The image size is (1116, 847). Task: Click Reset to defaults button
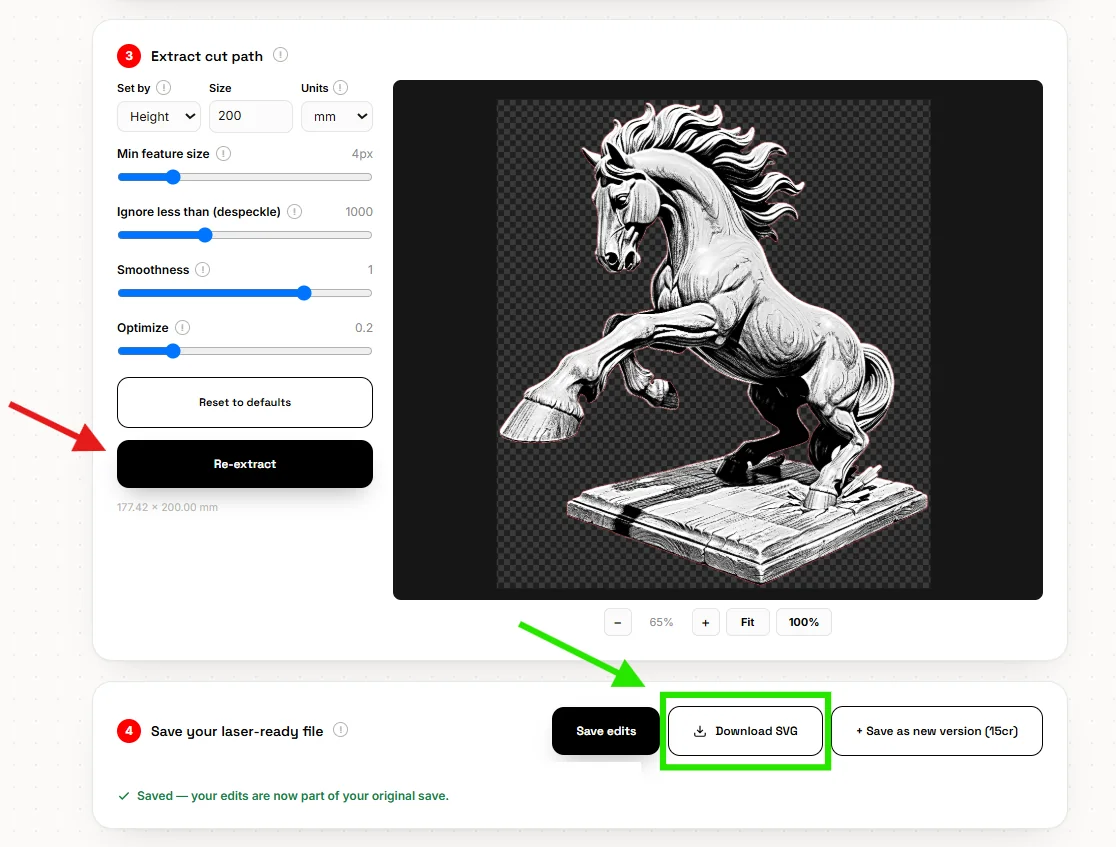click(x=245, y=402)
